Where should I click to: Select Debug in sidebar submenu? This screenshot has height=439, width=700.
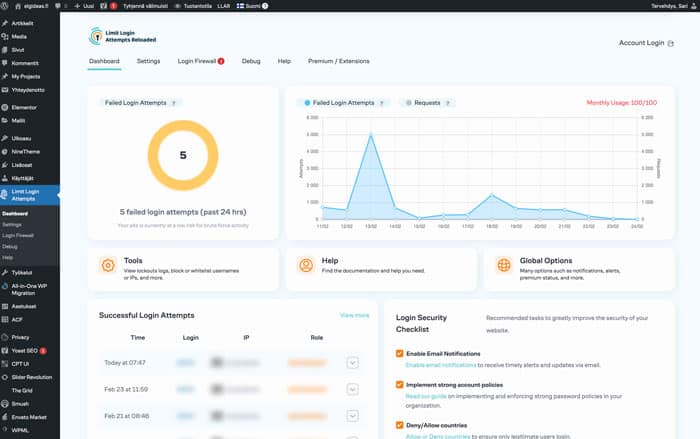(x=10, y=247)
